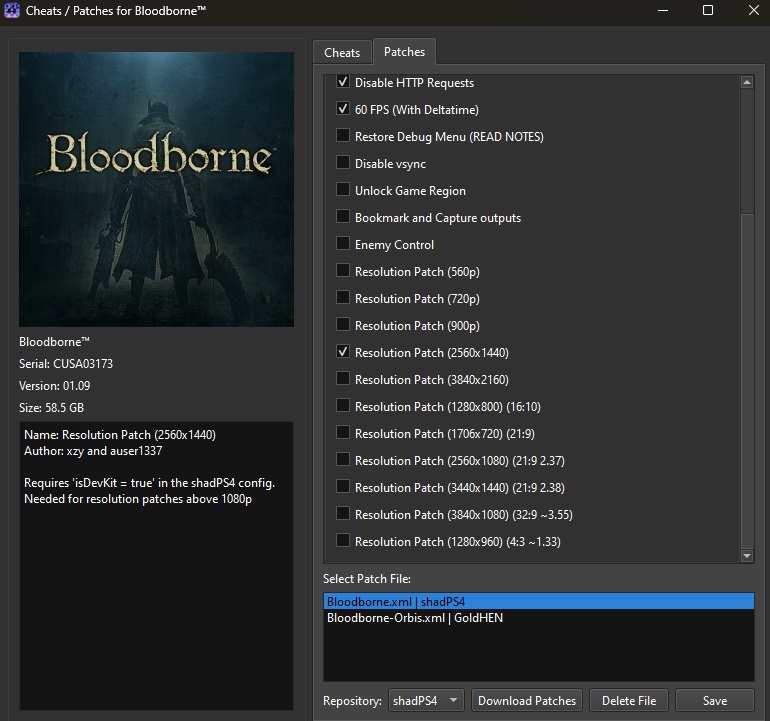Select Bloodborne-Orbis.xml | GoldHEN patch file
The width and height of the screenshot is (770, 721).
(x=539, y=617)
